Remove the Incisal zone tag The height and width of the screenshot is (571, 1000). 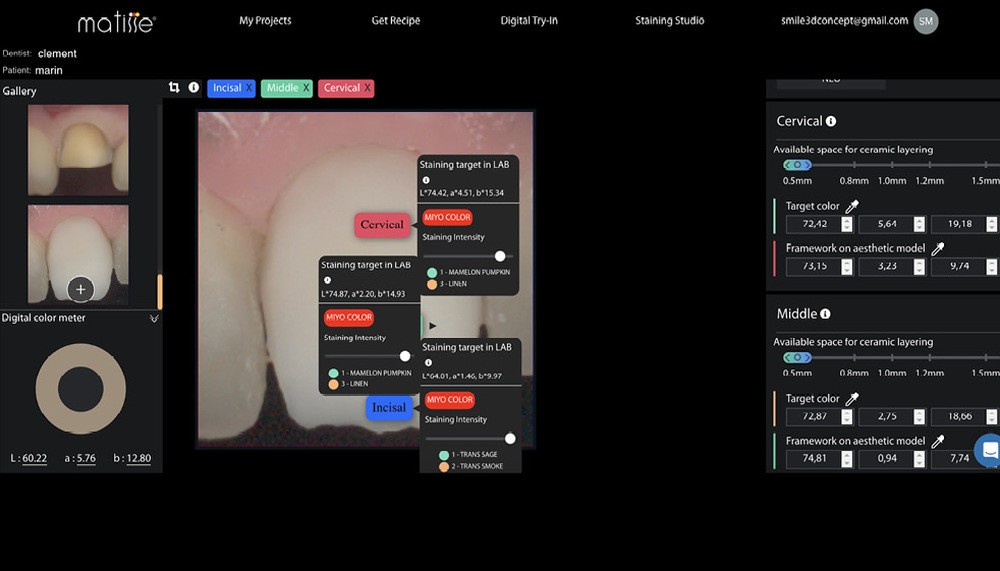(x=248, y=88)
